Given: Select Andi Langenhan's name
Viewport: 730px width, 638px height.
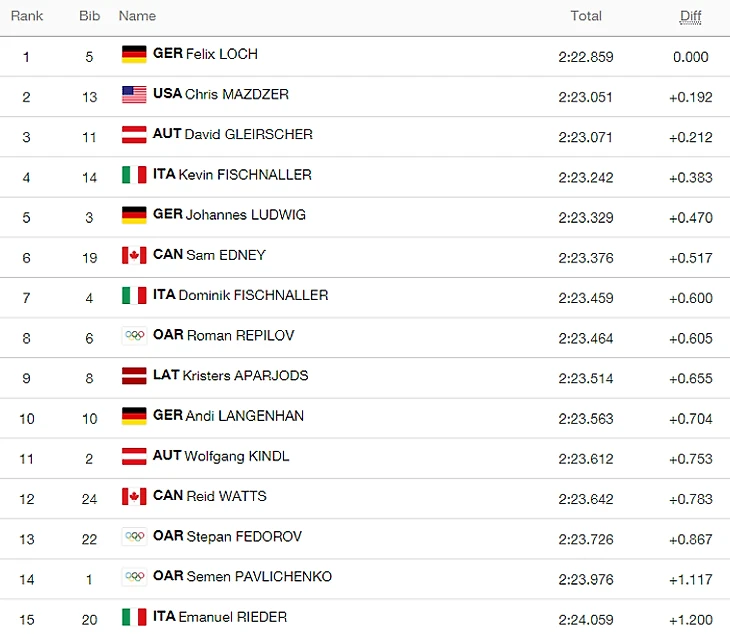Looking at the screenshot, I should [x=245, y=416].
